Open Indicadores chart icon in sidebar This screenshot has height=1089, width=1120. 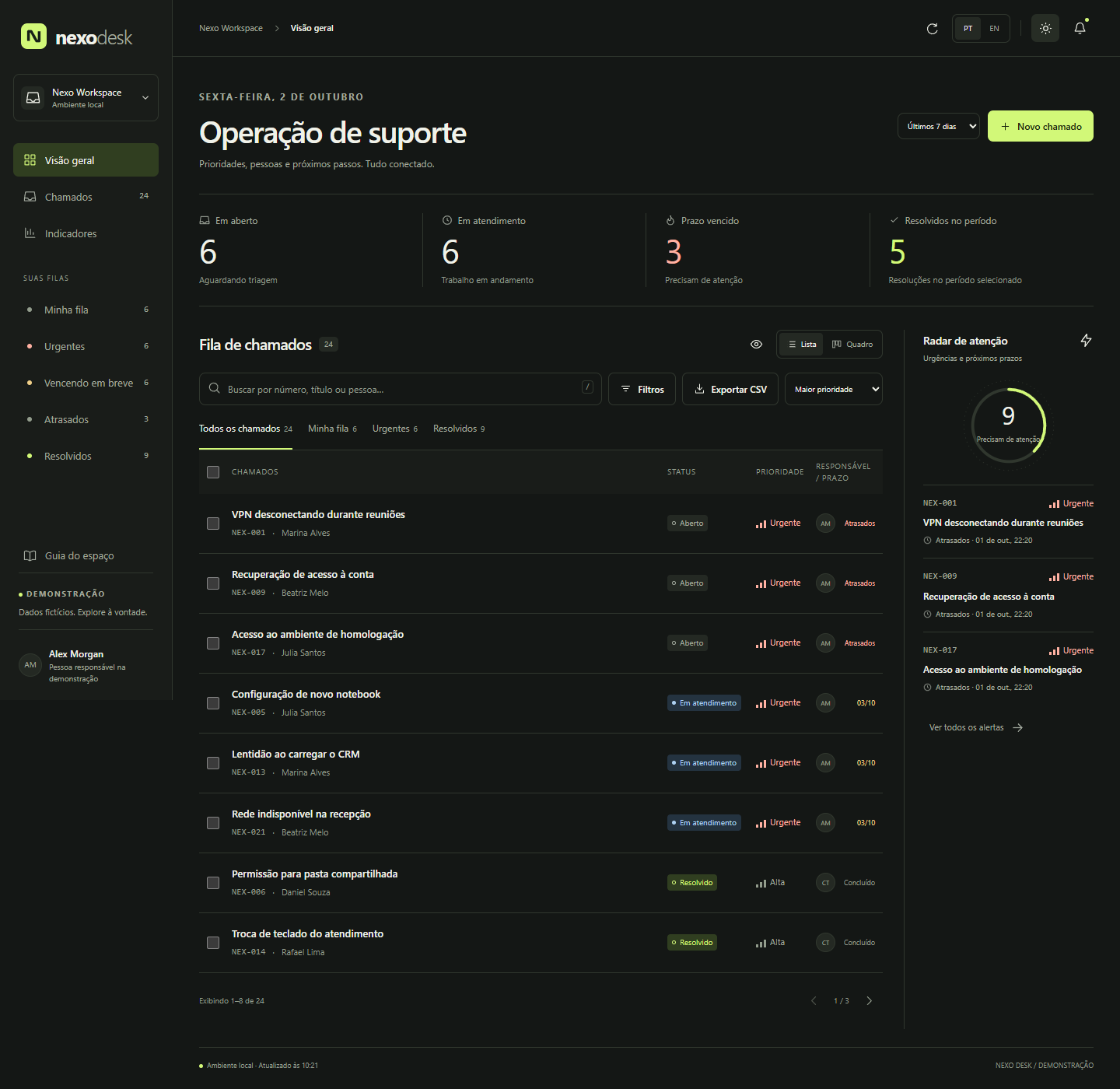pyautogui.click(x=30, y=233)
